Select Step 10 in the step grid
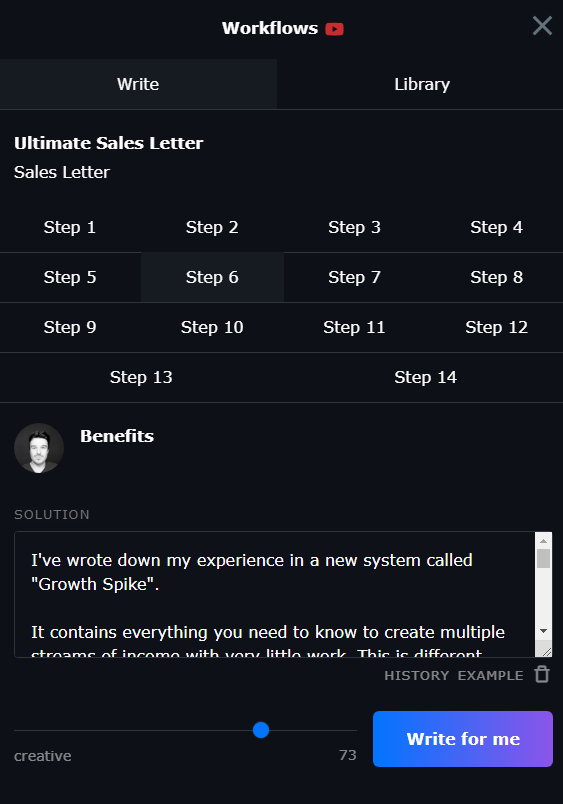Viewport: 563px width, 804px height. pyautogui.click(x=212, y=327)
